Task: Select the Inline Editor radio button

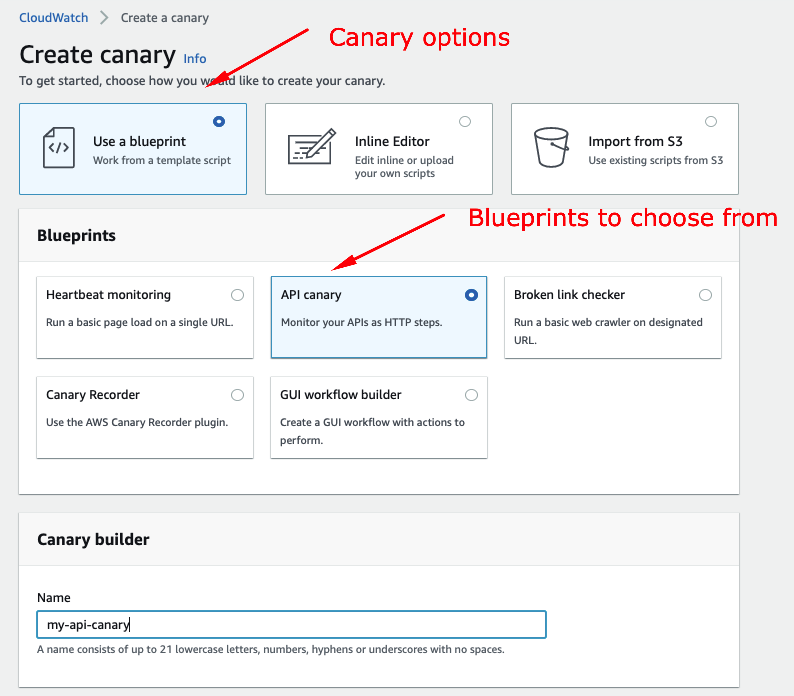Action: pos(465,122)
